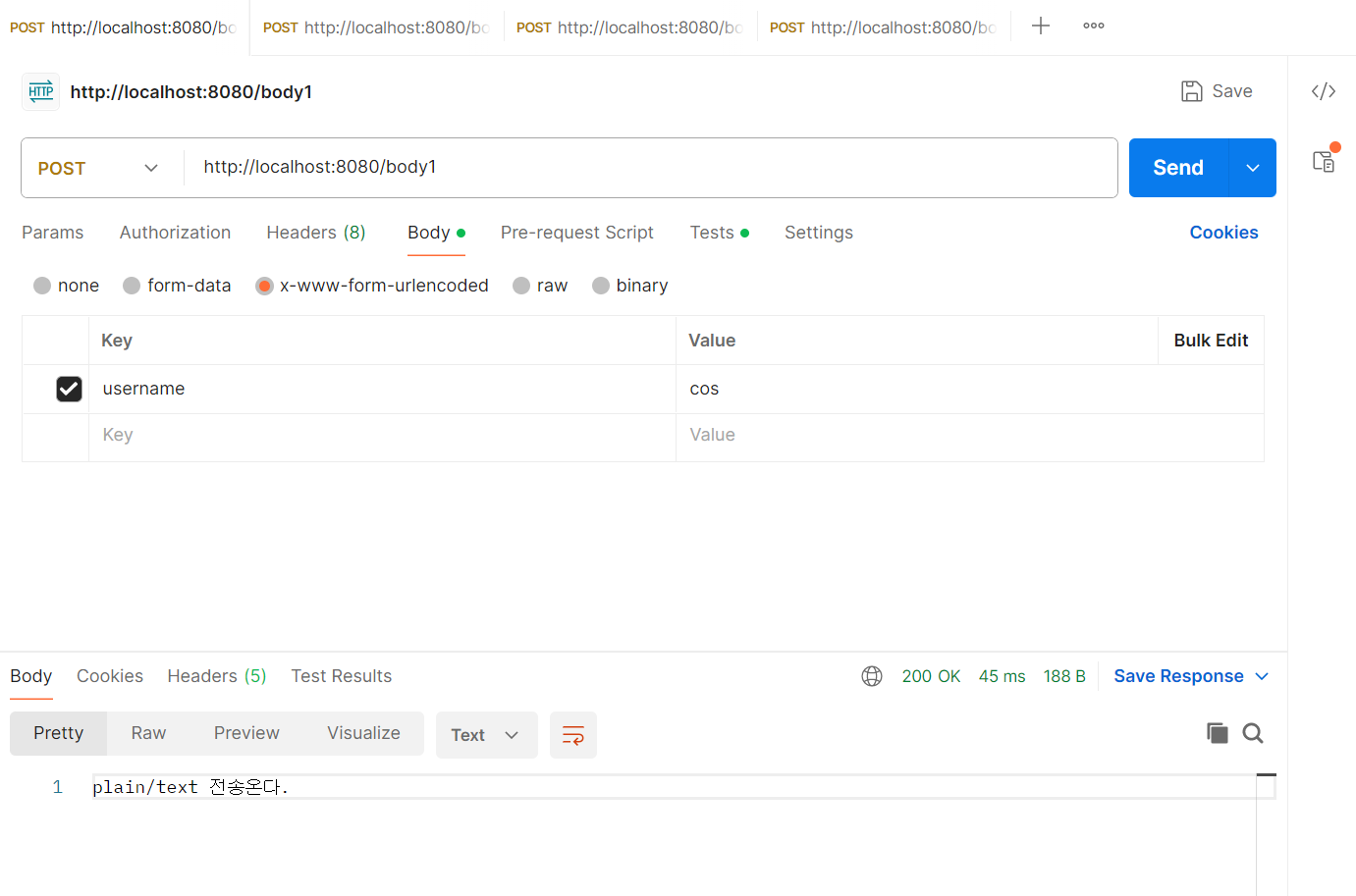Open the Headers (8) request tab
Viewport: 1356px width, 896px height.
(316, 233)
